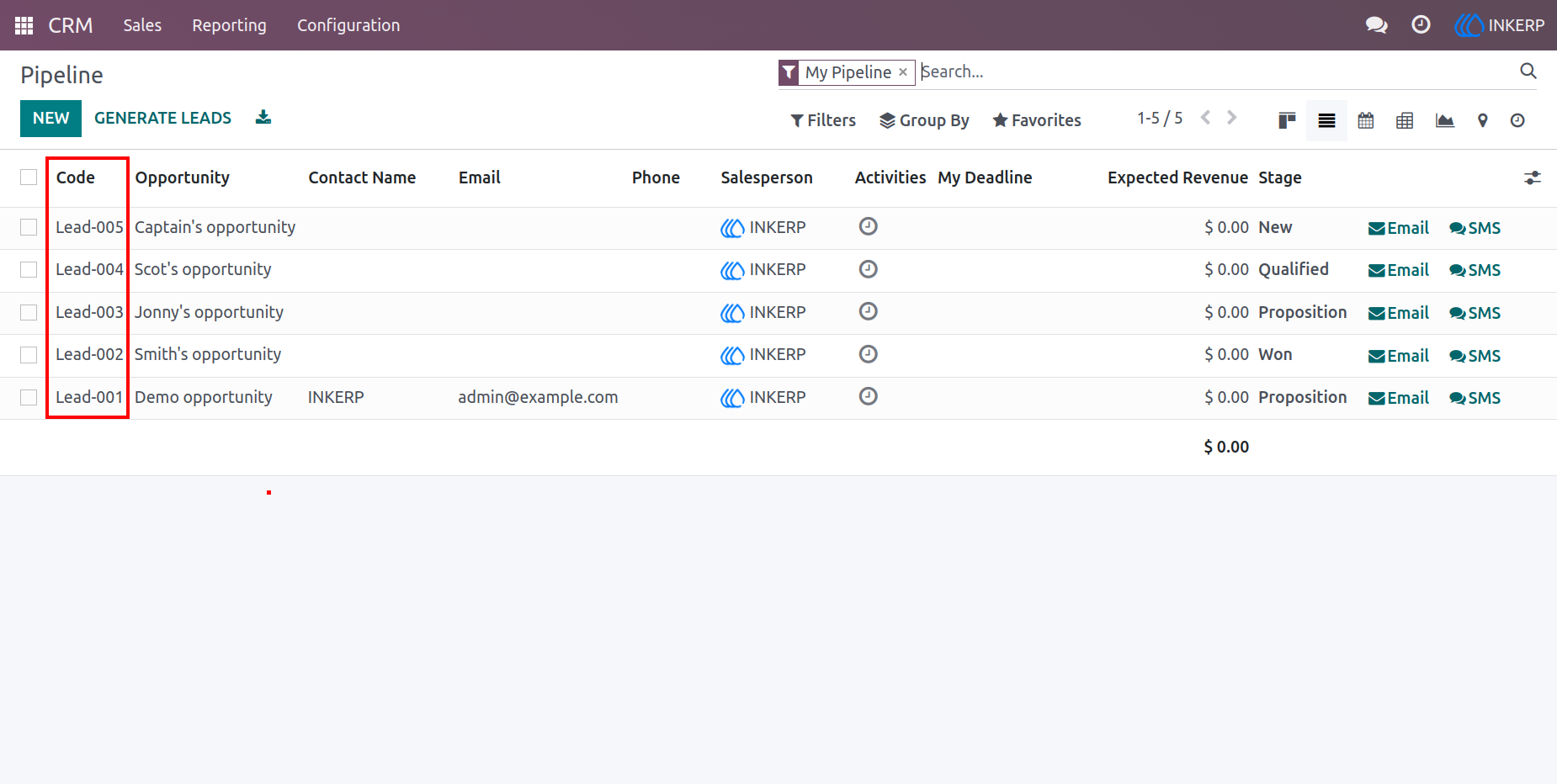Open the INKERP user menu

coord(1500,25)
